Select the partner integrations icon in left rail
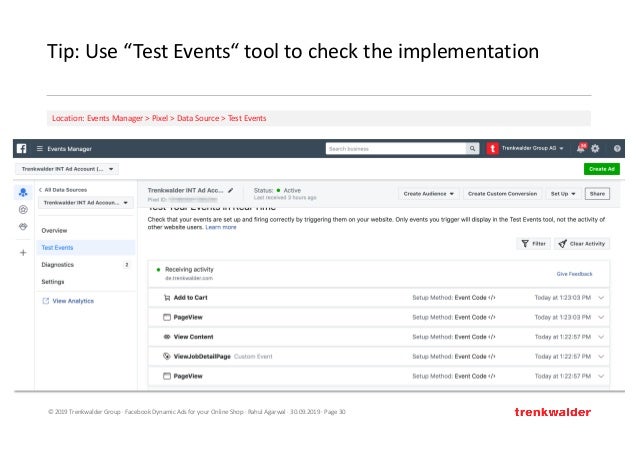This screenshot has width=638, height=451. coord(23,227)
